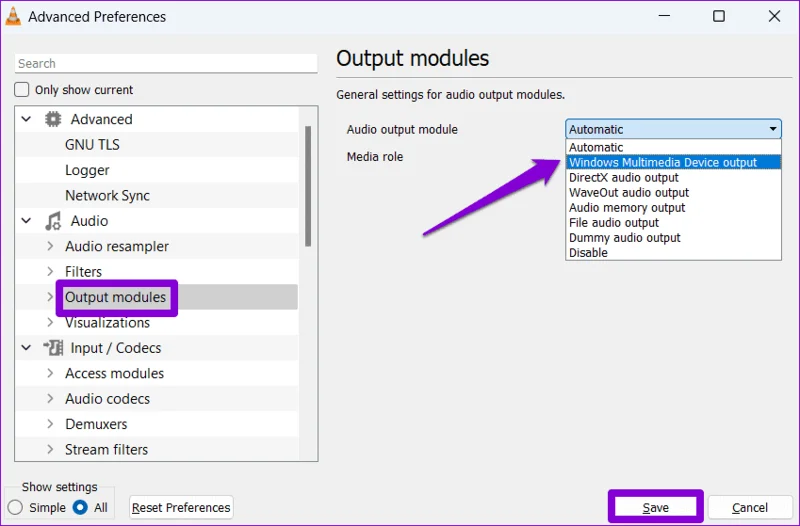800x526 pixels.
Task: Click the Audio music note icon
Action: (53, 221)
